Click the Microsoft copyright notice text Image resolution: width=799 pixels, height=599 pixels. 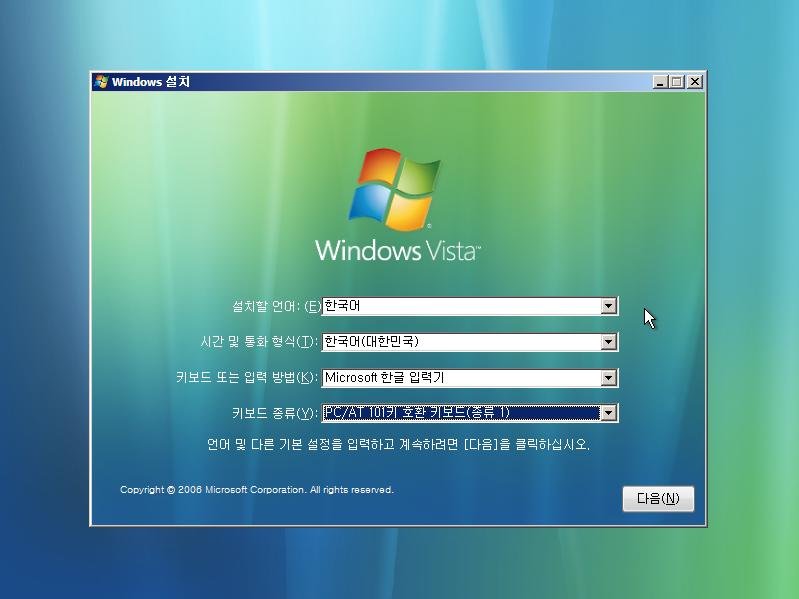(x=256, y=490)
